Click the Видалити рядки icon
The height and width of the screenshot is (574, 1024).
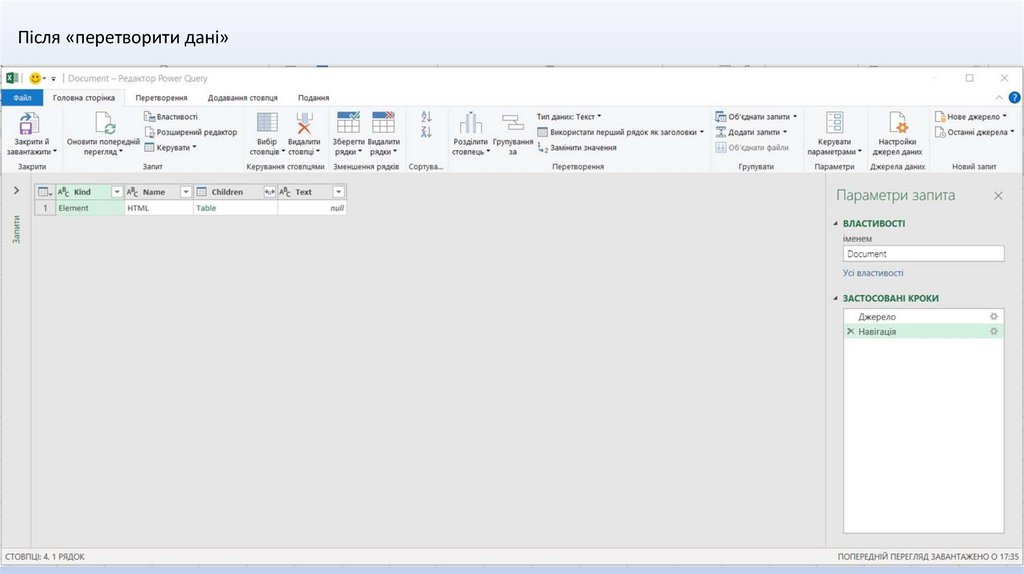coord(383,123)
